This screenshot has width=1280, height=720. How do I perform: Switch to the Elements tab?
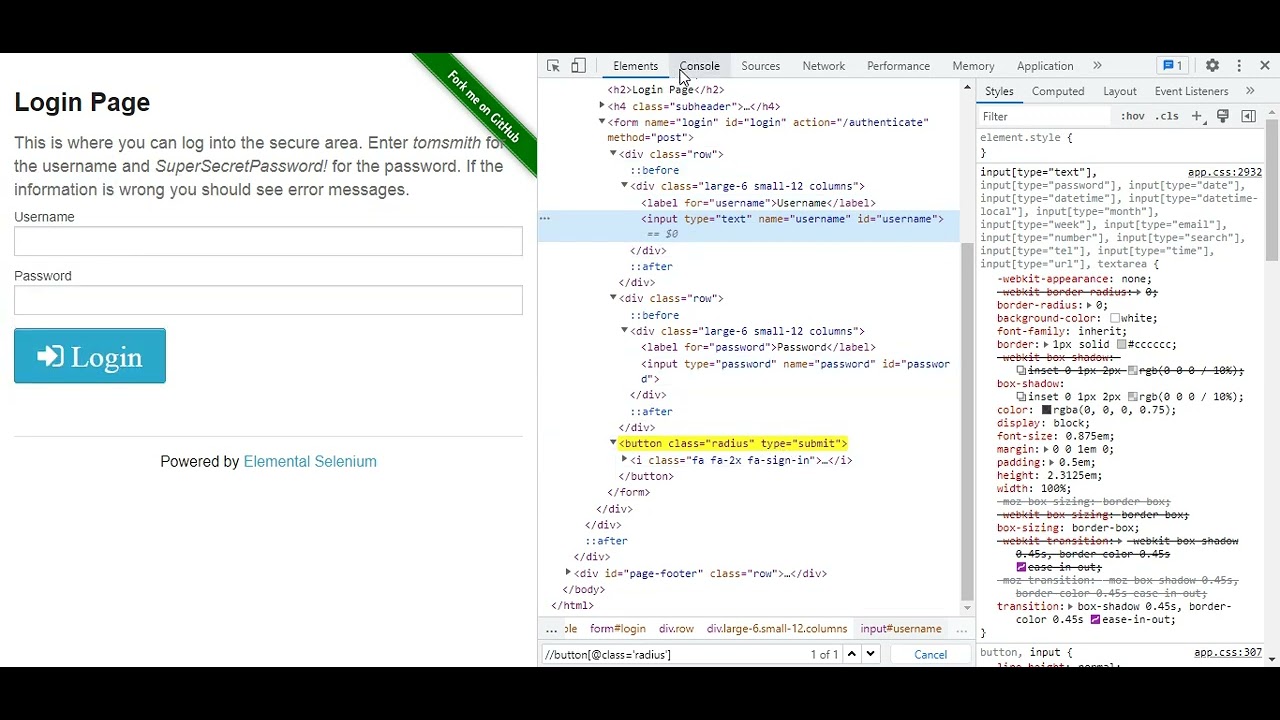click(636, 66)
